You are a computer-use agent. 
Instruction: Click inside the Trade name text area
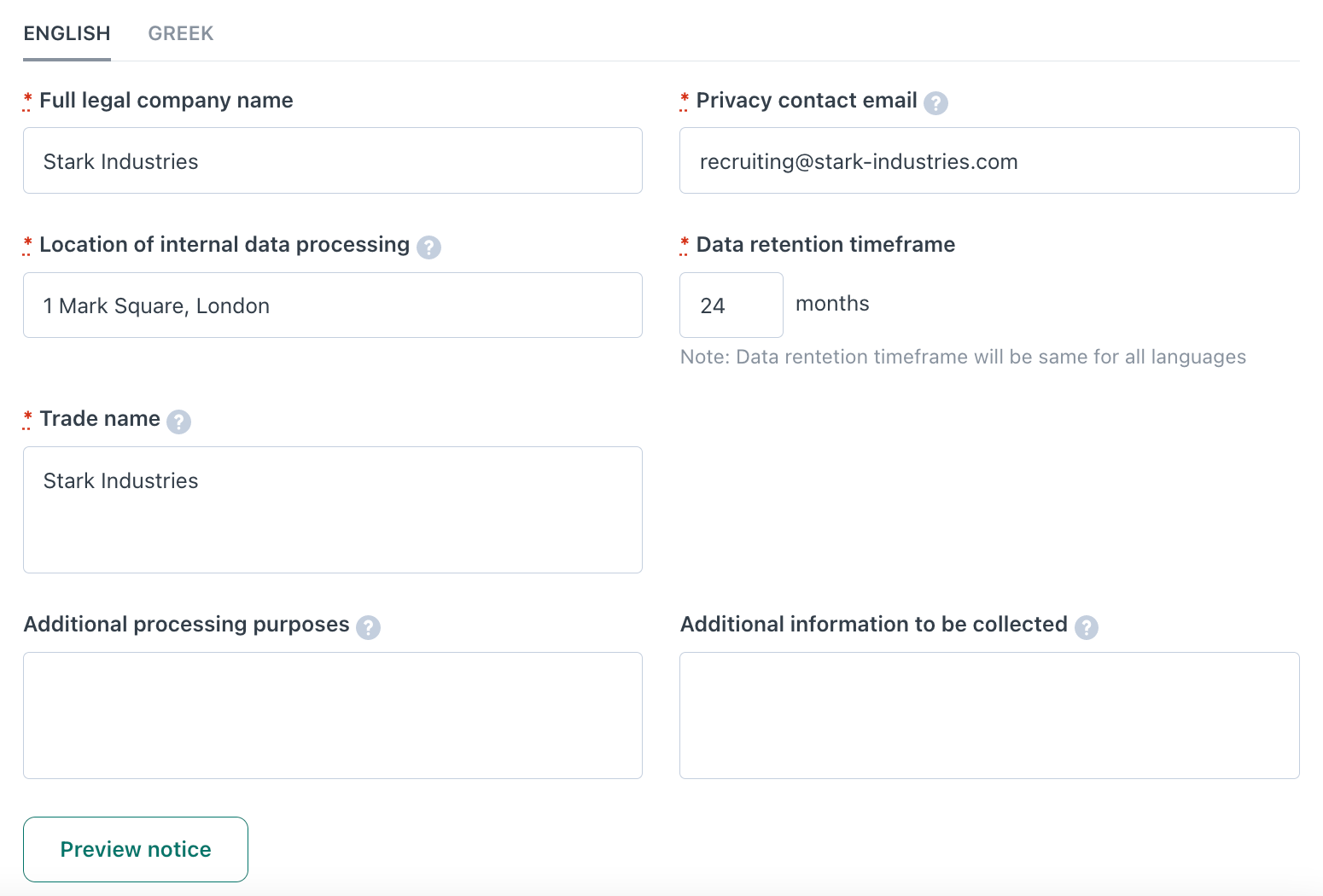[x=333, y=509]
